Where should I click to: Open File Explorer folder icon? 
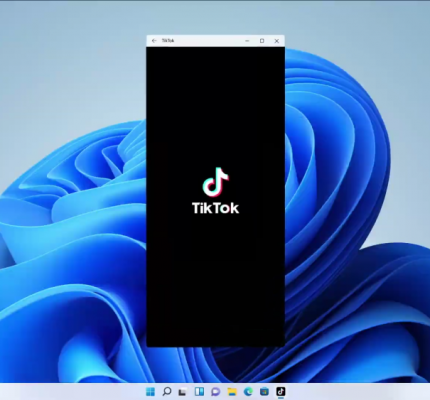tap(232, 392)
